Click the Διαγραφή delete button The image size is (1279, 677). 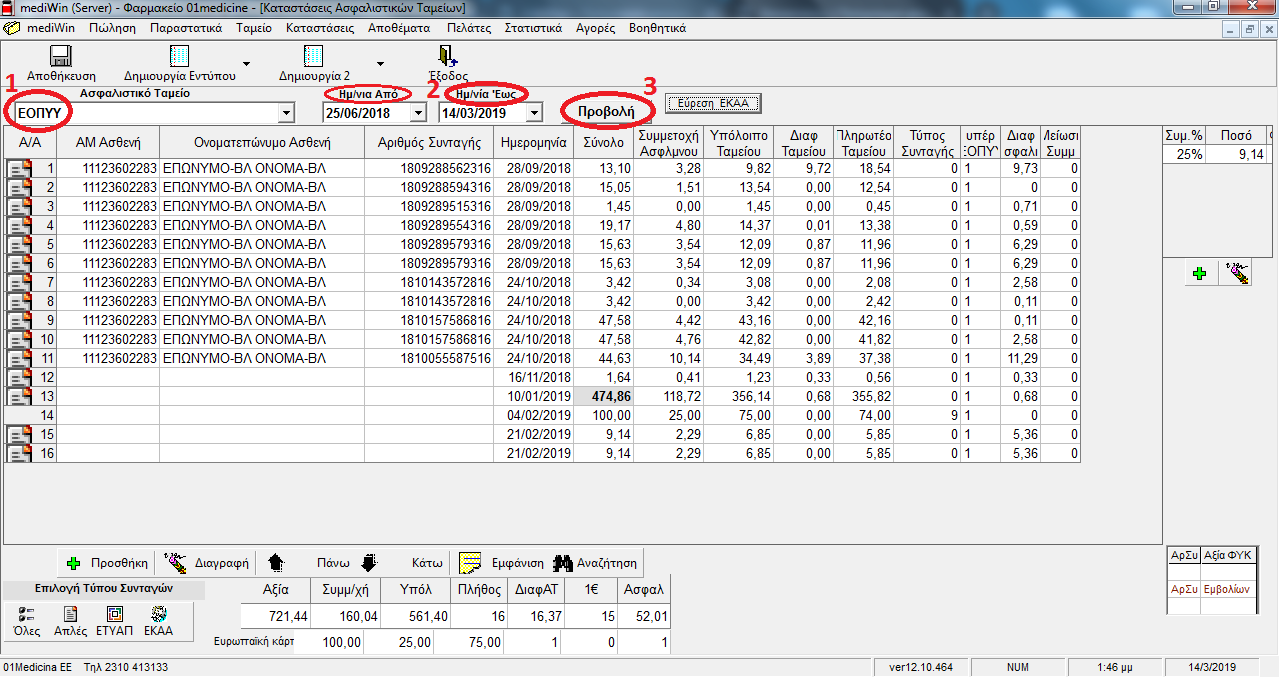click(207, 562)
